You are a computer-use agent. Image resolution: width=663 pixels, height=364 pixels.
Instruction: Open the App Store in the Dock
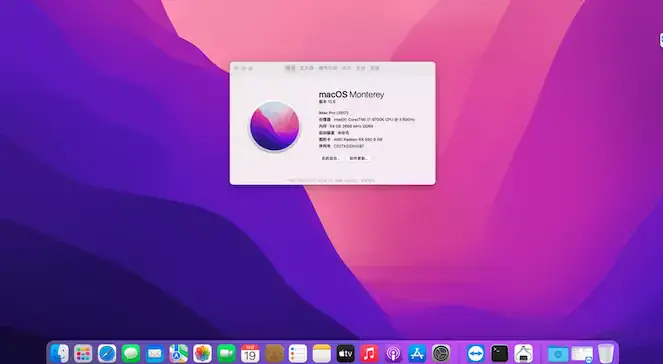tap(417, 353)
